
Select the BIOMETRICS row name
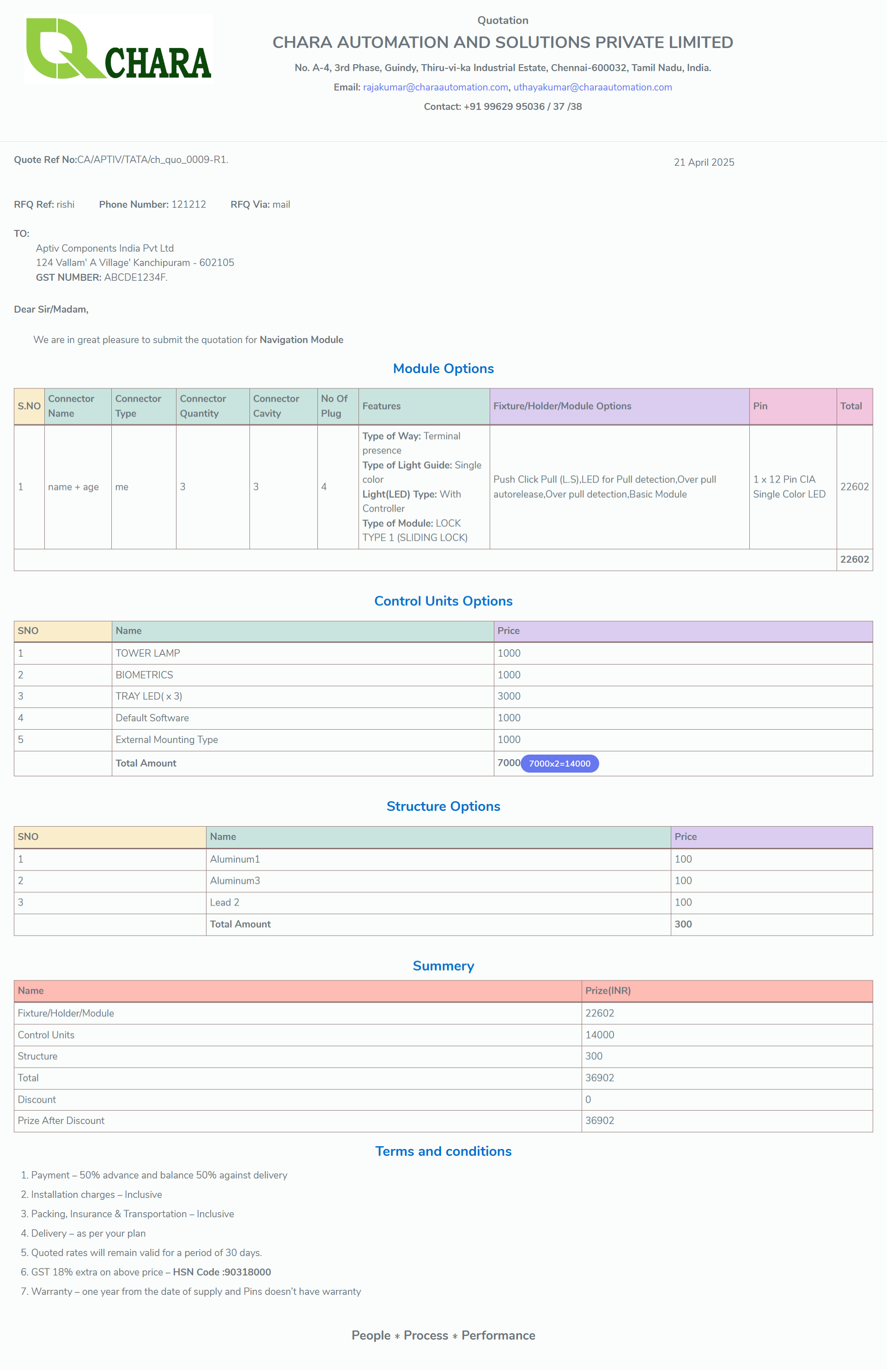tap(144, 675)
